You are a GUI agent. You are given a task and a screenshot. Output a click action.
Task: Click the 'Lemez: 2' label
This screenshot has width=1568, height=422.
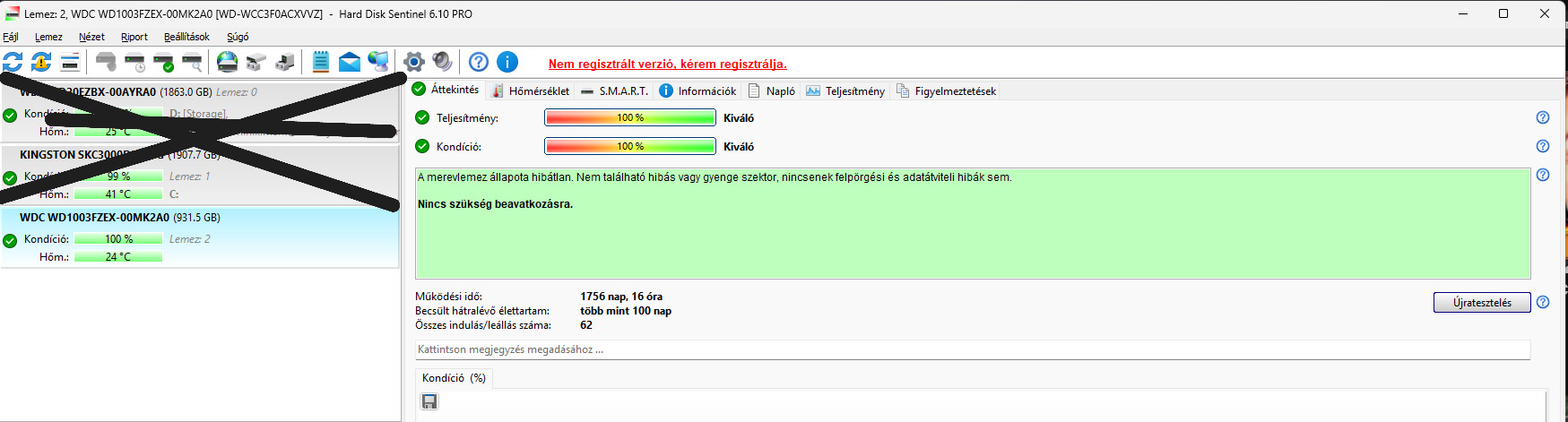pos(190,239)
